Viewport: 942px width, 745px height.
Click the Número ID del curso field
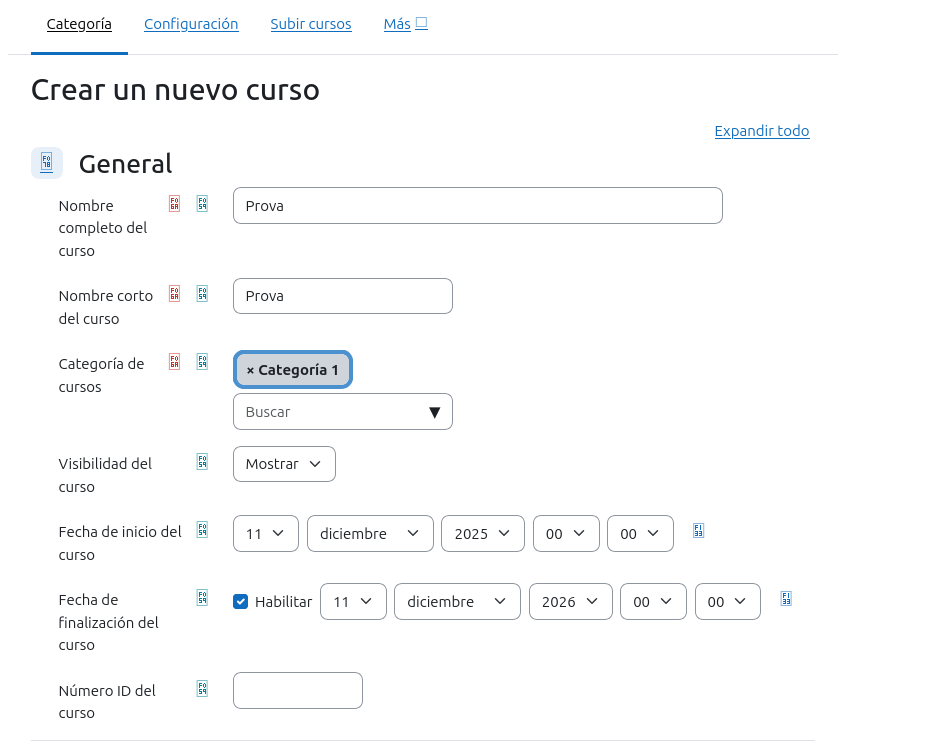point(298,691)
